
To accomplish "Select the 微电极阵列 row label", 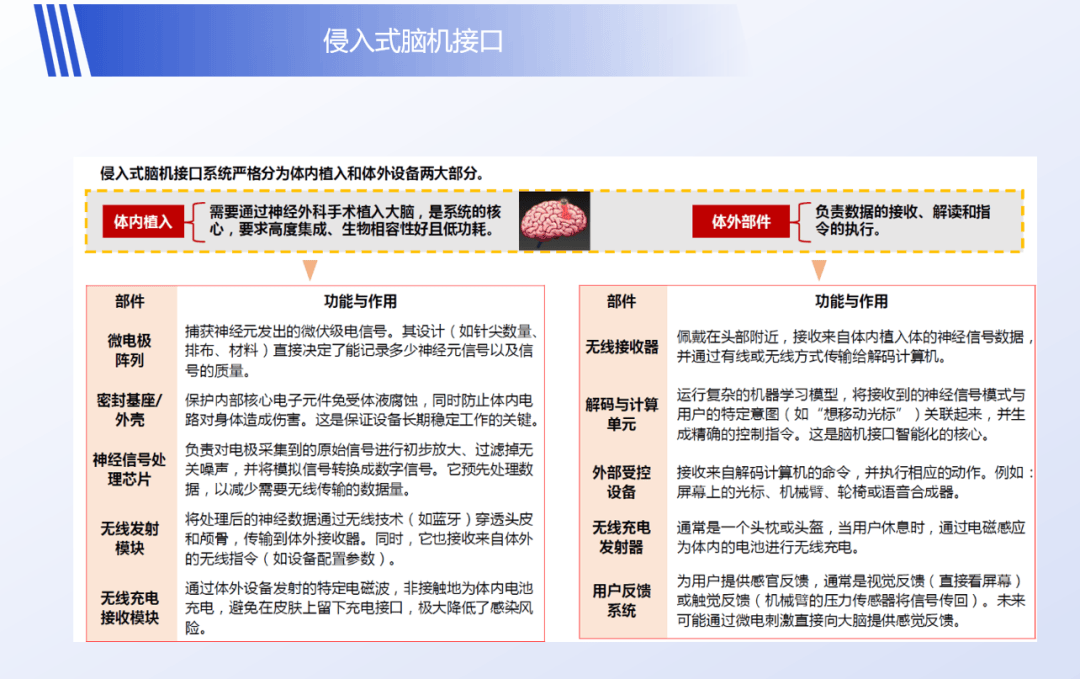I will click(x=129, y=351).
